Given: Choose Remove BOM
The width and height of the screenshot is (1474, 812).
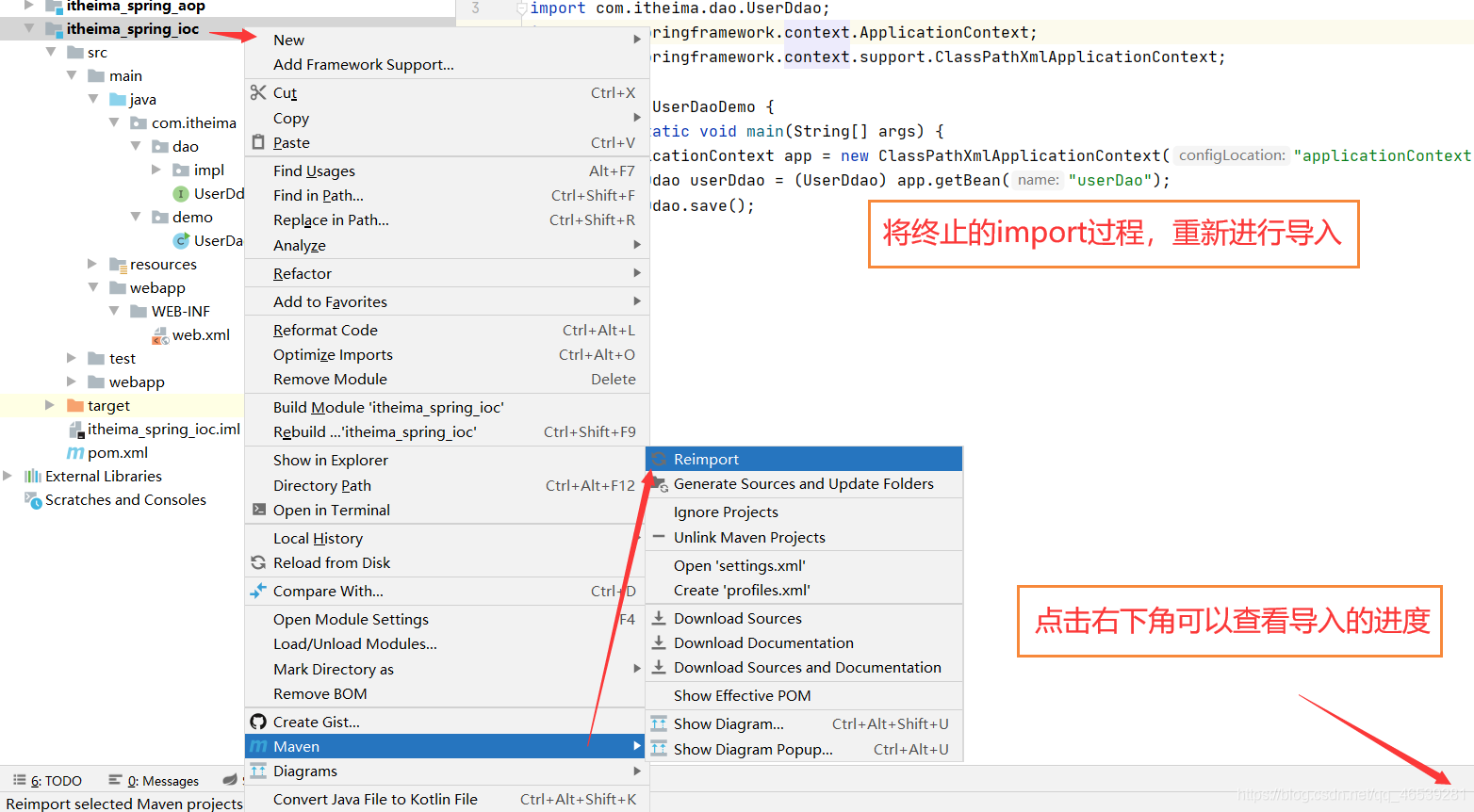Looking at the screenshot, I should tap(445, 693).
